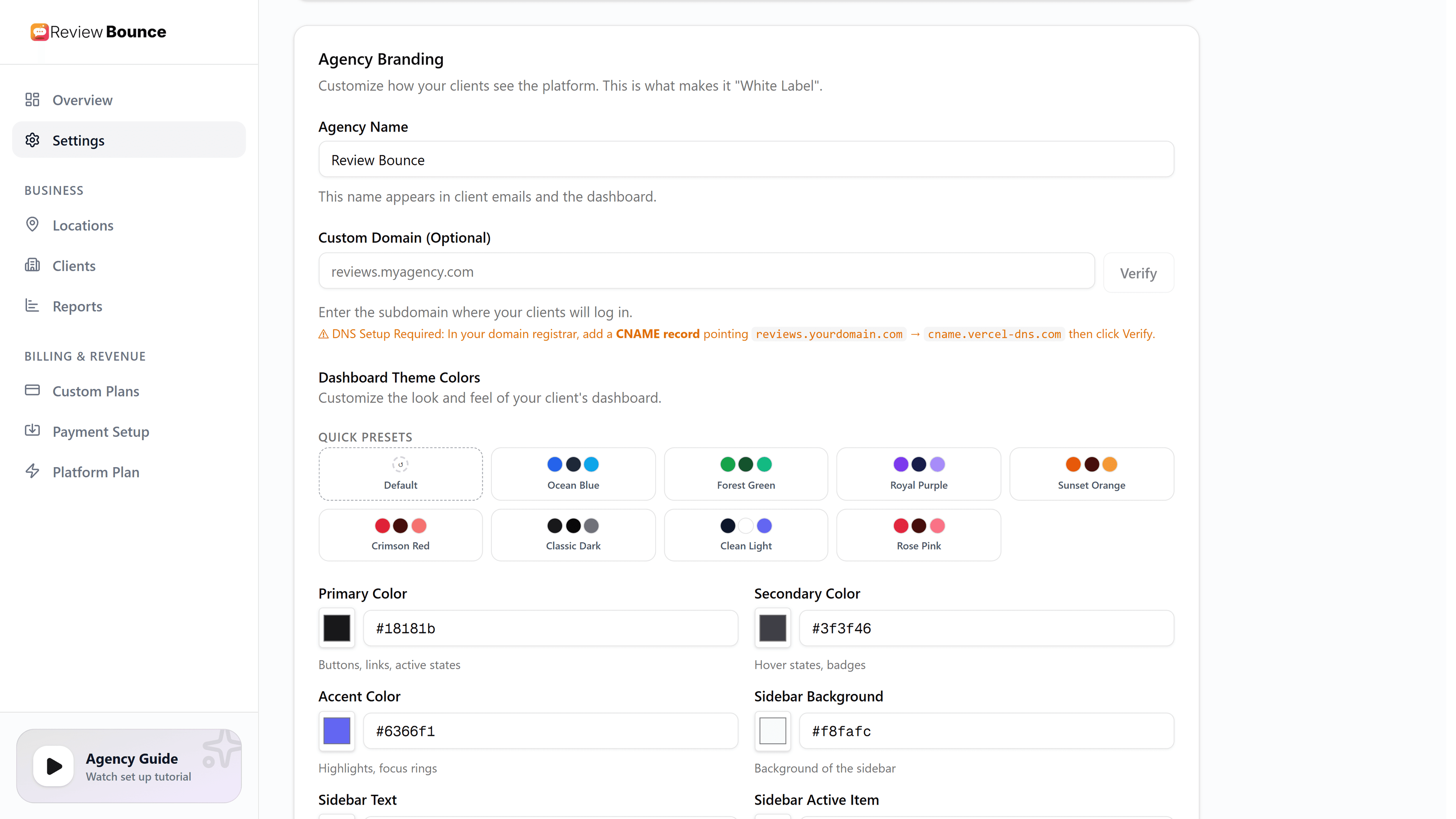Open the Overview page
Screen dimensions: 1456x819
tap(129, 100)
